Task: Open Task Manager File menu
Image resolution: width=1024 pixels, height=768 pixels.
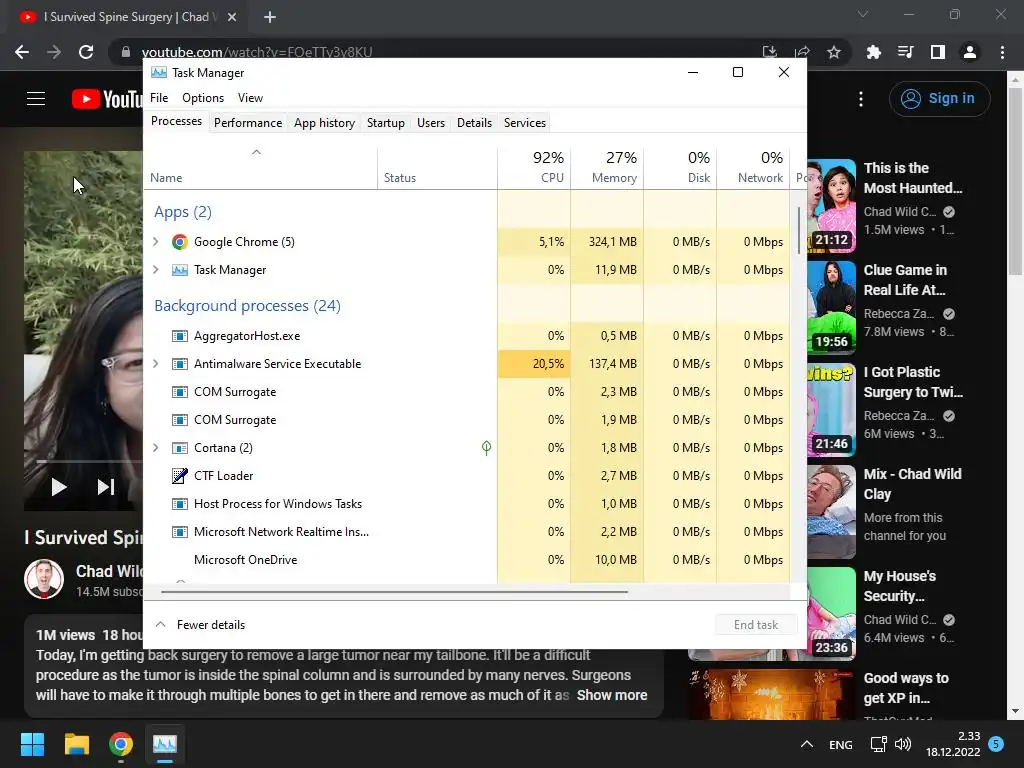Action: [x=159, y=98]
